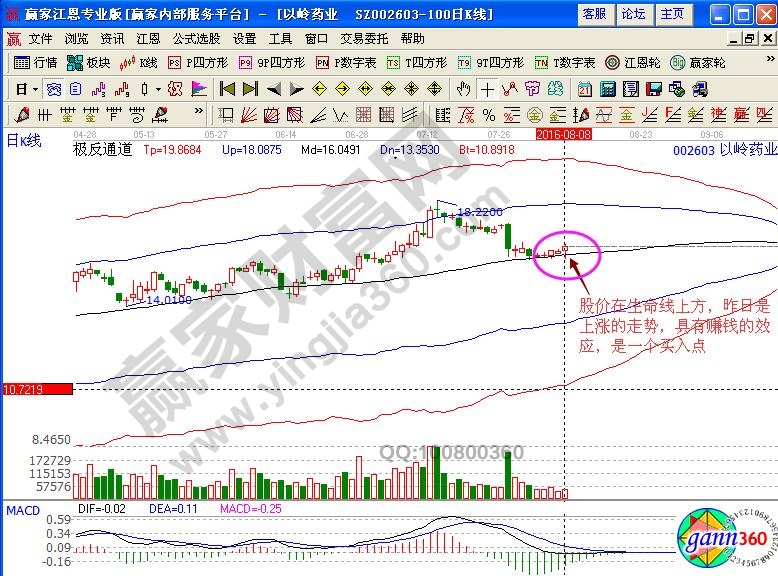Open the 窗口 menu
The height and width of the screenshot is (576, 778).
317,39
